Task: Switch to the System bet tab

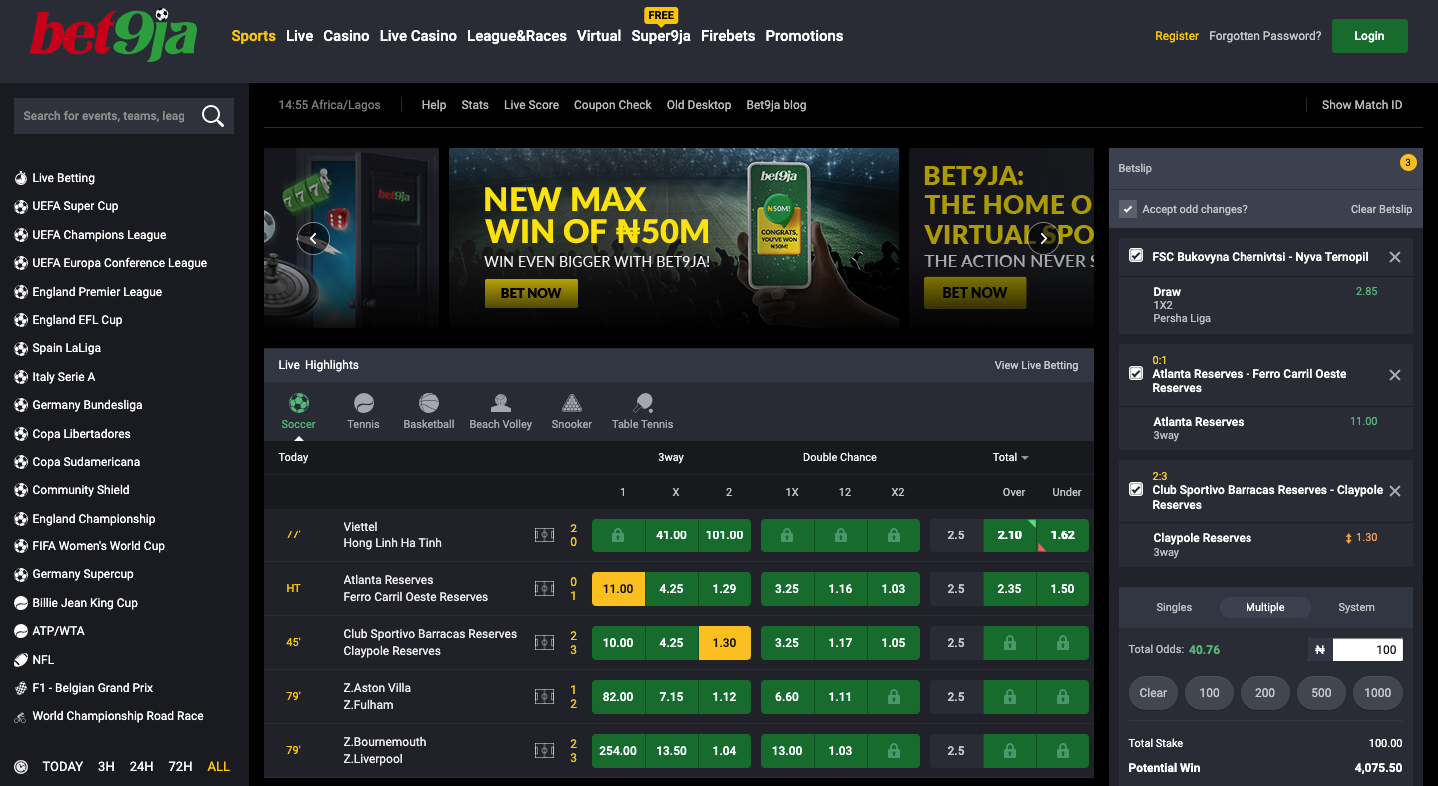Action: [1356, 607]
